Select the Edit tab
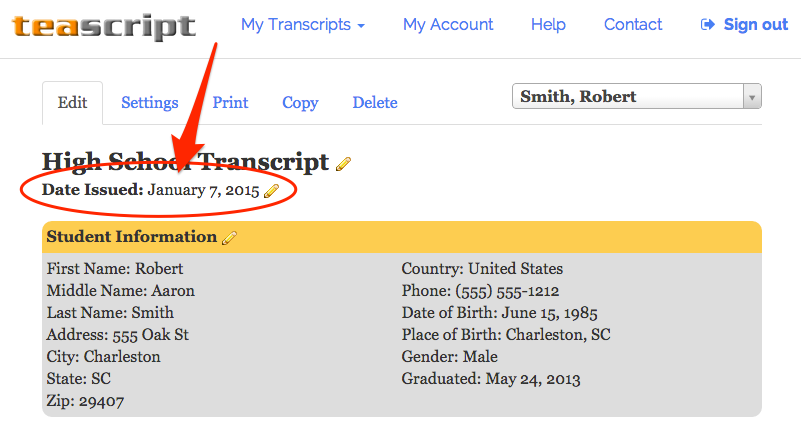 pyautogui.click(x=73, y=103)
